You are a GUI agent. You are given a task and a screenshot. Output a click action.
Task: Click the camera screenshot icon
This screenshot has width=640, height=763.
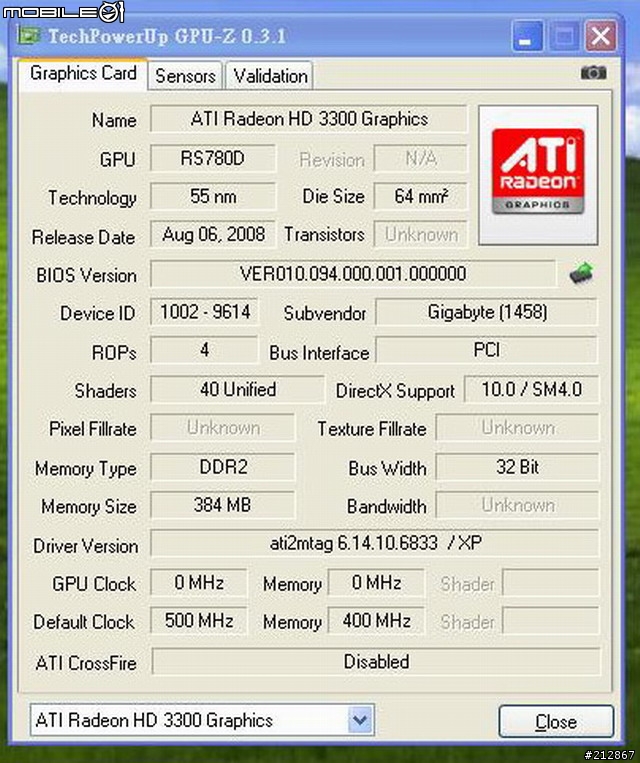coord(593,73)
